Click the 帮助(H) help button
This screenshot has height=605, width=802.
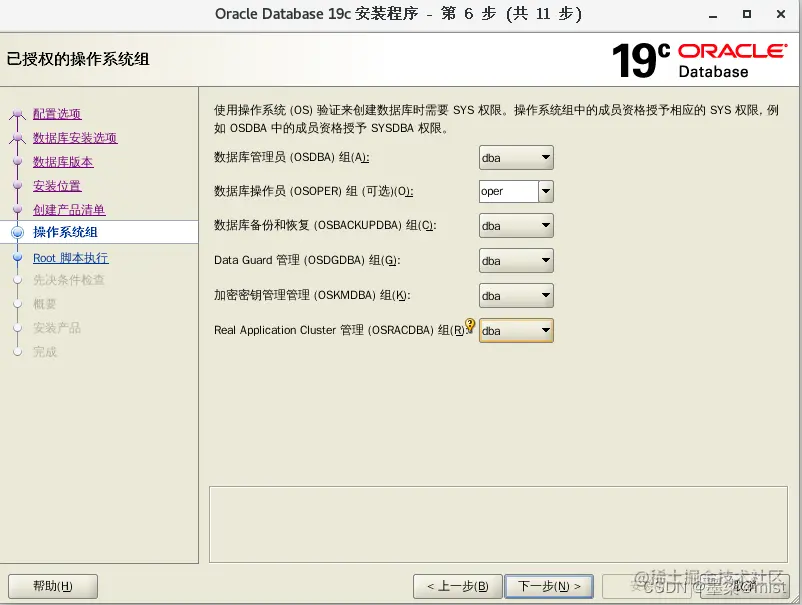pos(53,586)
